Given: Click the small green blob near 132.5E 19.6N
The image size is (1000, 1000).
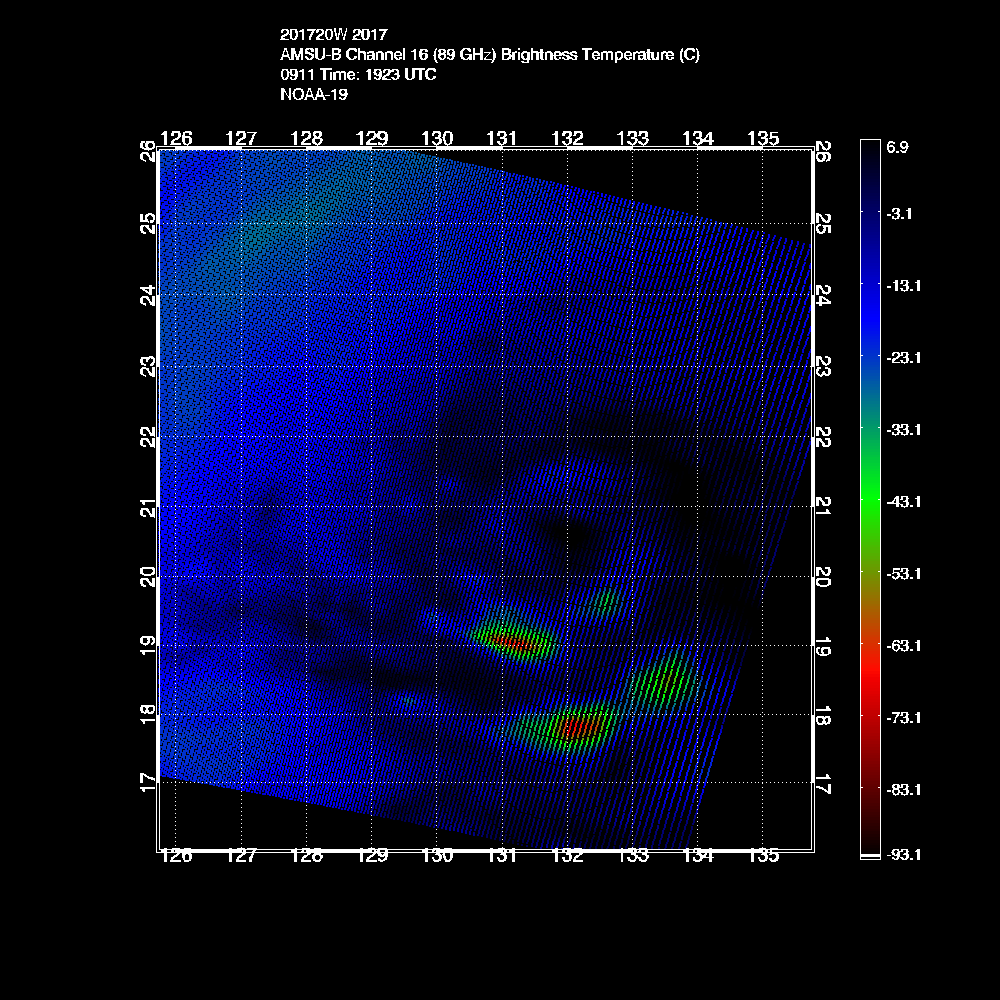Looking at the screenshot, I should coord(604,601).
